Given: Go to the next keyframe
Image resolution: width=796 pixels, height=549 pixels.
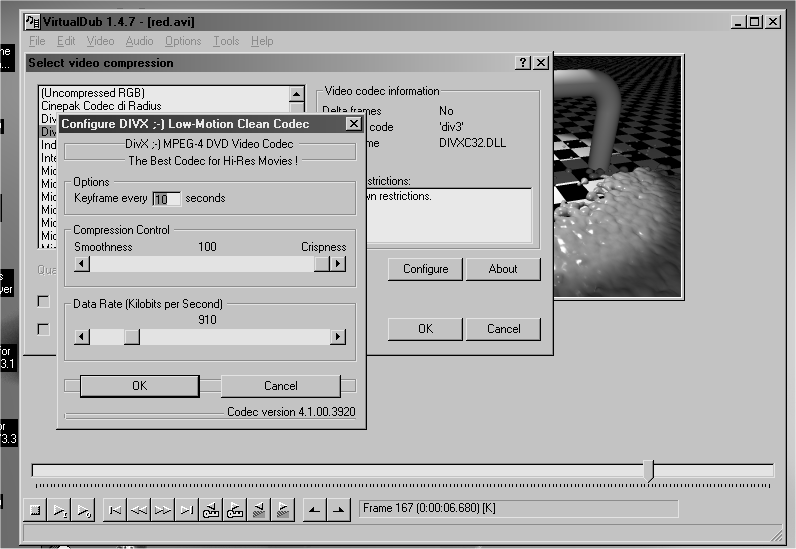Looking at the screenshot, I should point(235,510).
